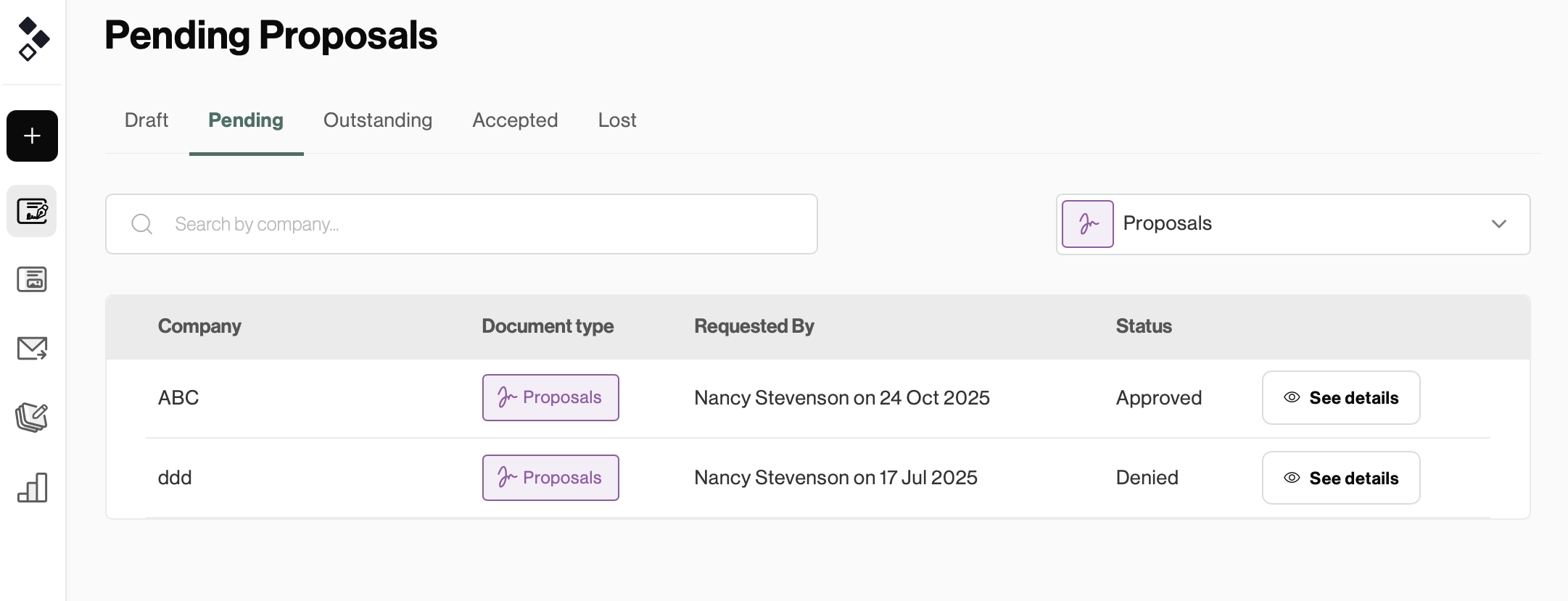
Task: Select the ddd company name
Action: coord(175,478)
